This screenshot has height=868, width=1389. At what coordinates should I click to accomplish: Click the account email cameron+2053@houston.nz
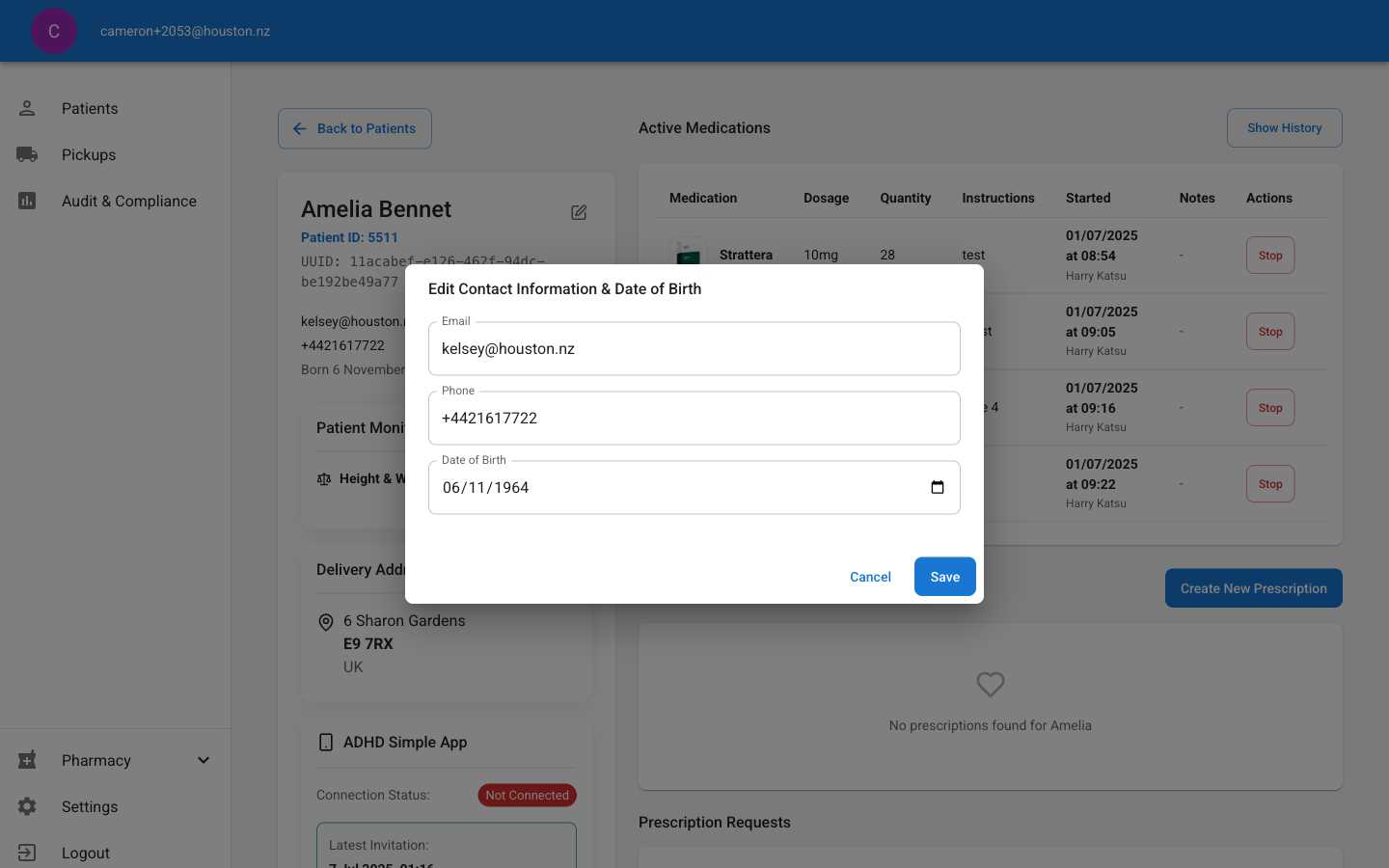[x=185, y=31]
